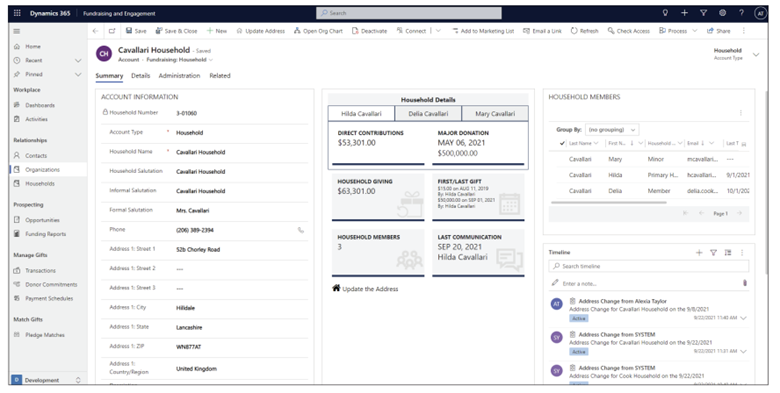The image size is (780, 393).
Task: Open command bar overflow menu
Action: coord(744,31)
